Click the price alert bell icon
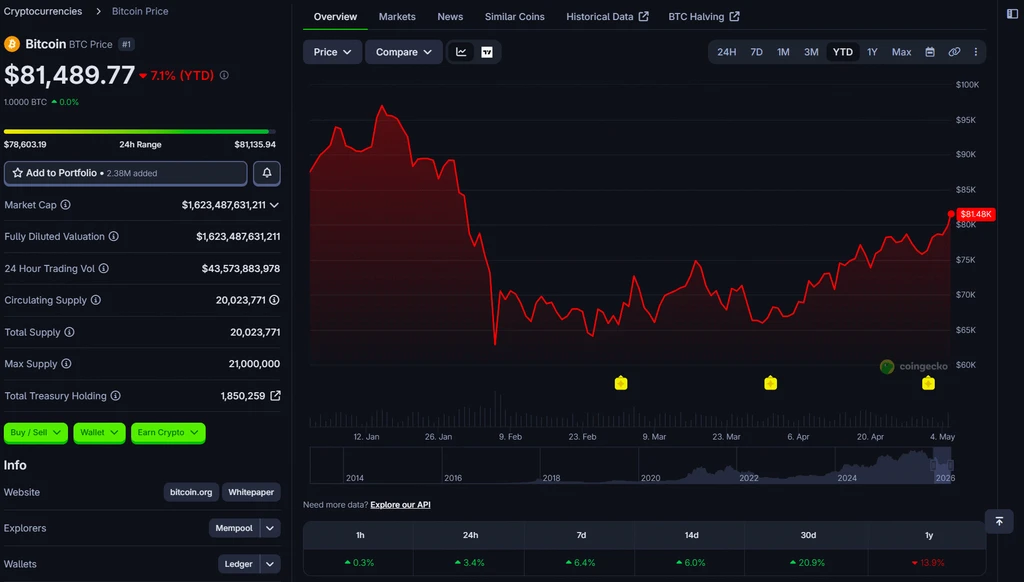Image resolution: width=1024 pixels, height=582 pixels. pos(266,173)
